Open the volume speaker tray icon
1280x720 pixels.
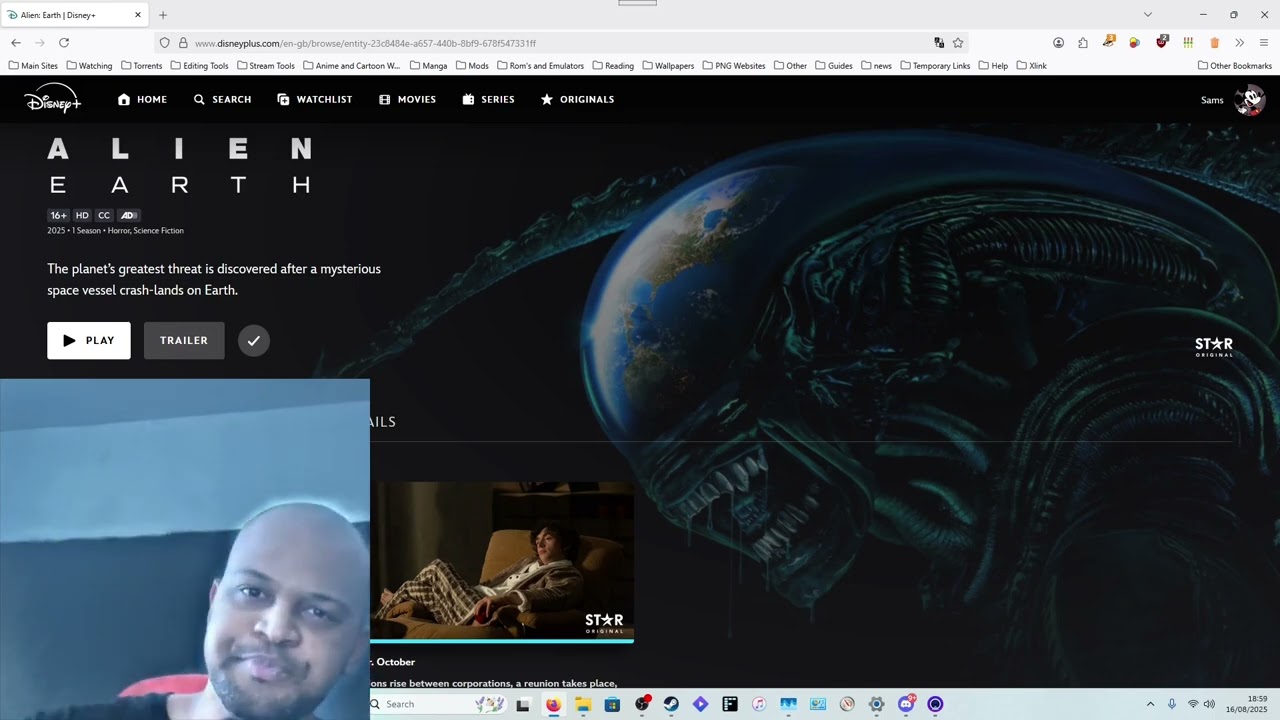pyautogui.click(x=1209, y=704)
